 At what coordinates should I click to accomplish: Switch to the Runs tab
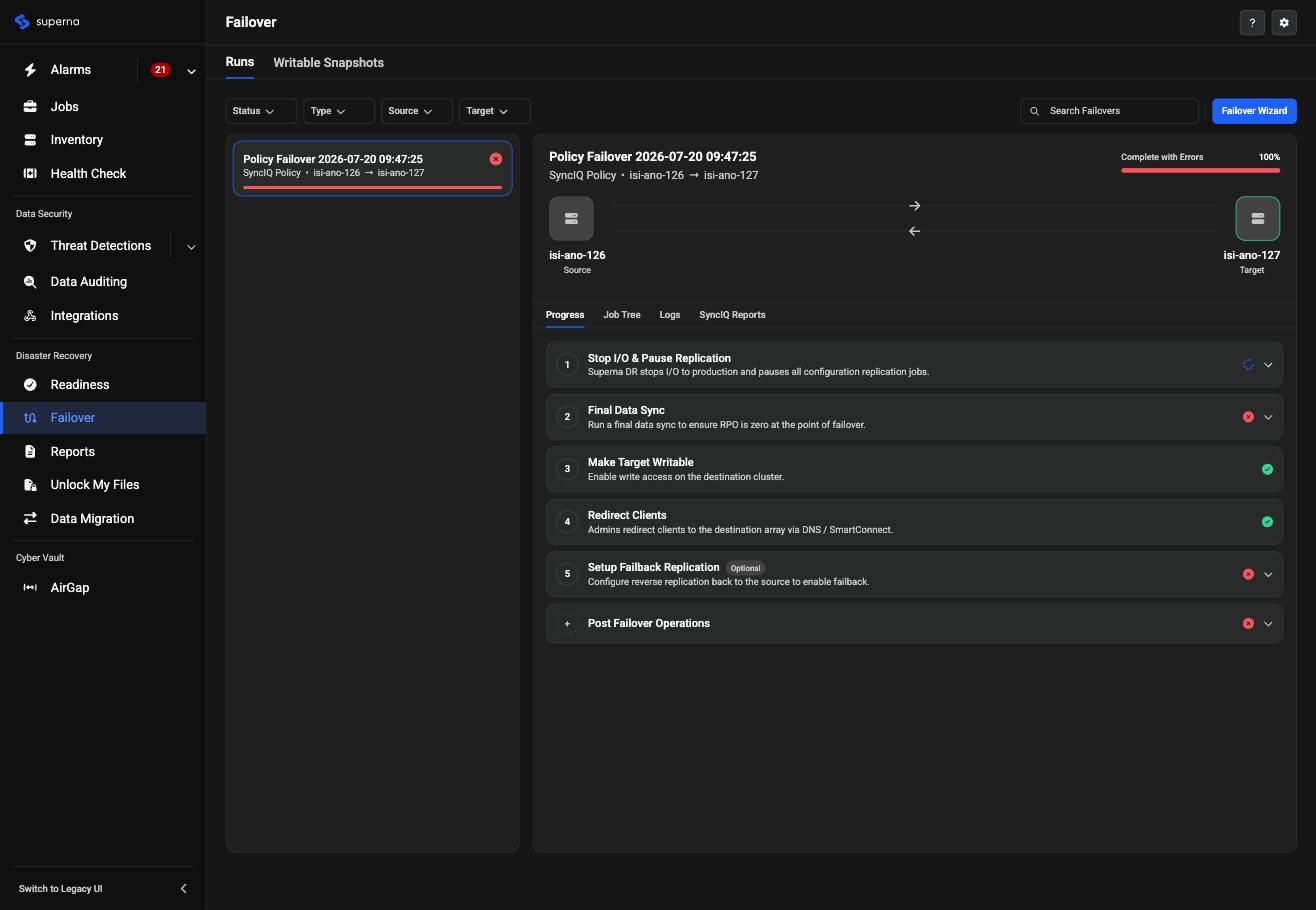coord(240,62)
